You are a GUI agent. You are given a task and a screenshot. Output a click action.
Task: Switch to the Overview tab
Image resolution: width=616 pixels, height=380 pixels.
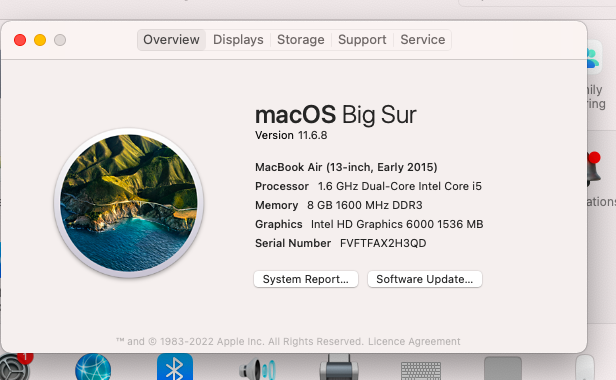coord(171,40)
